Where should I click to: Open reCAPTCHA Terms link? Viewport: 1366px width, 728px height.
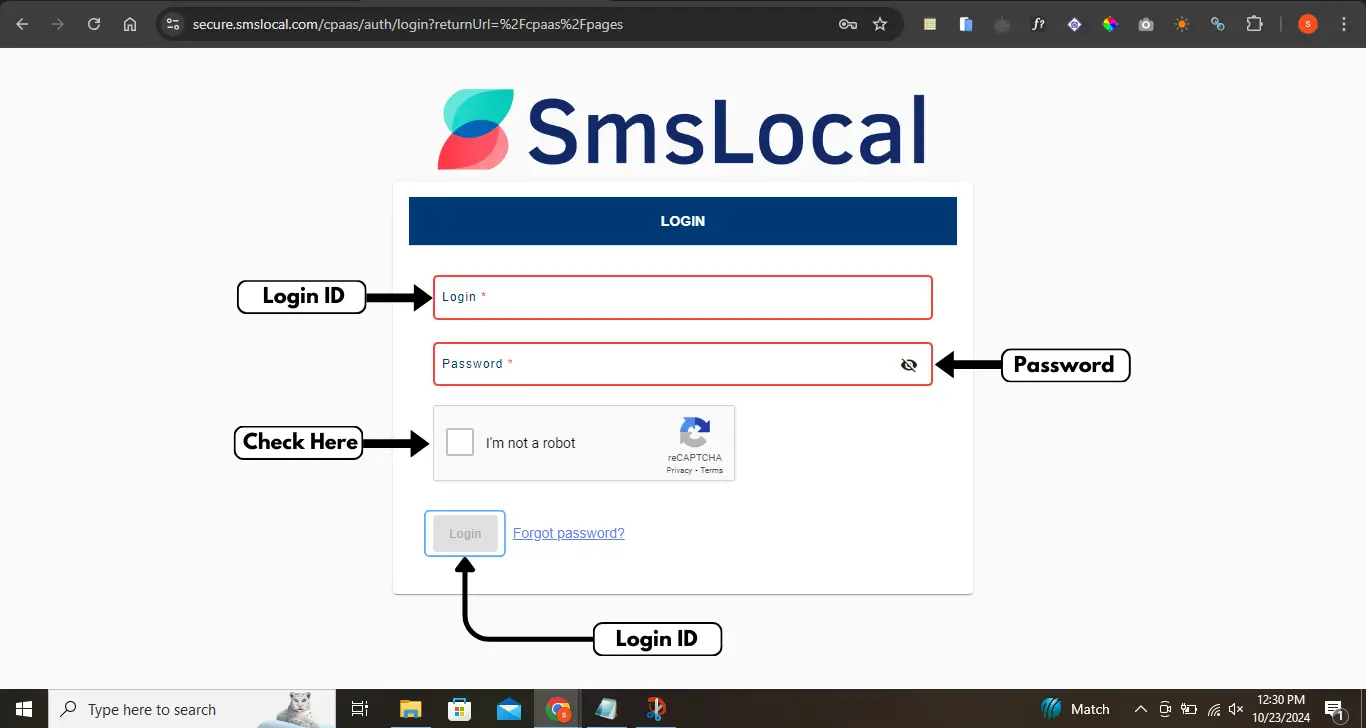(x=712, y=470)
